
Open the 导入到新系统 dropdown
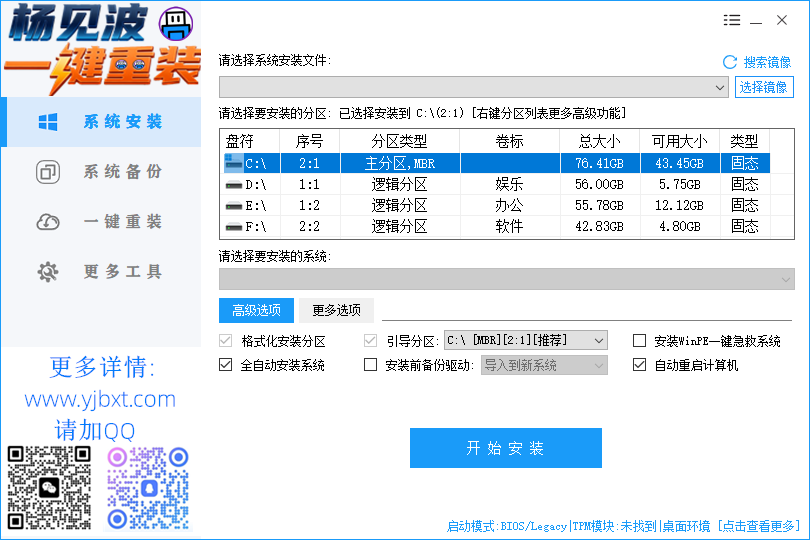click(x=544, y=365)
